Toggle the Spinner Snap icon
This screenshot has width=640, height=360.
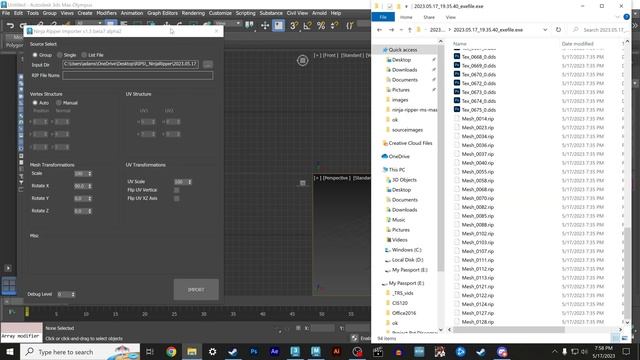click(334, 26)
